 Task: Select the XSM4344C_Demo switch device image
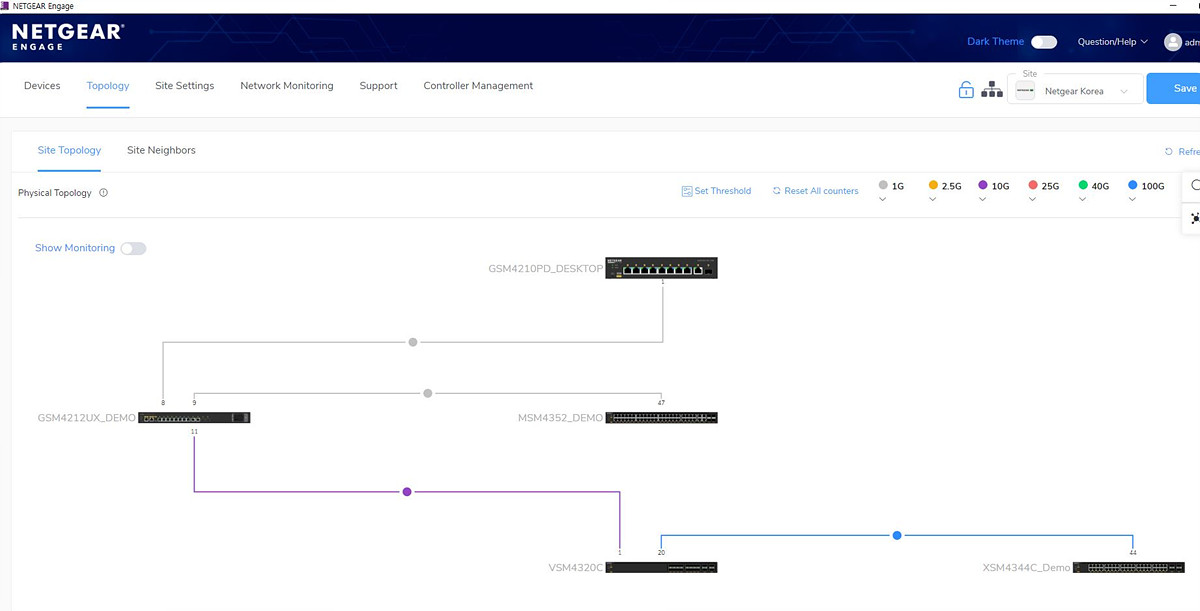coord(1128,567)
